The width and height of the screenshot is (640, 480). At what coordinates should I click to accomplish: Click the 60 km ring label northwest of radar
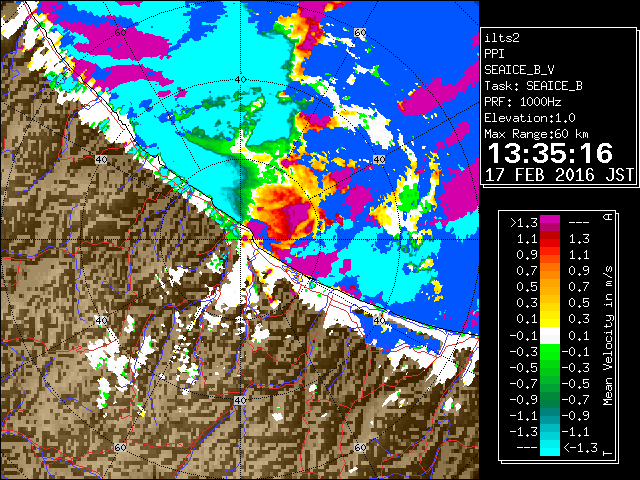click(120, 33)
